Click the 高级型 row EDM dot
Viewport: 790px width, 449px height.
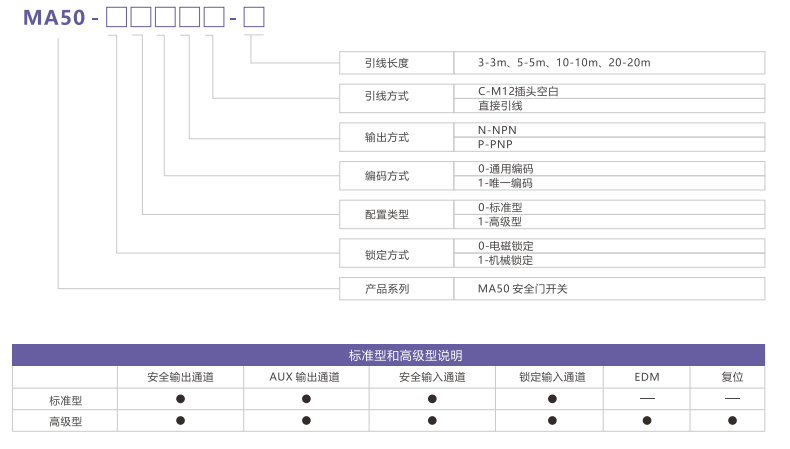tap(647, 420)
